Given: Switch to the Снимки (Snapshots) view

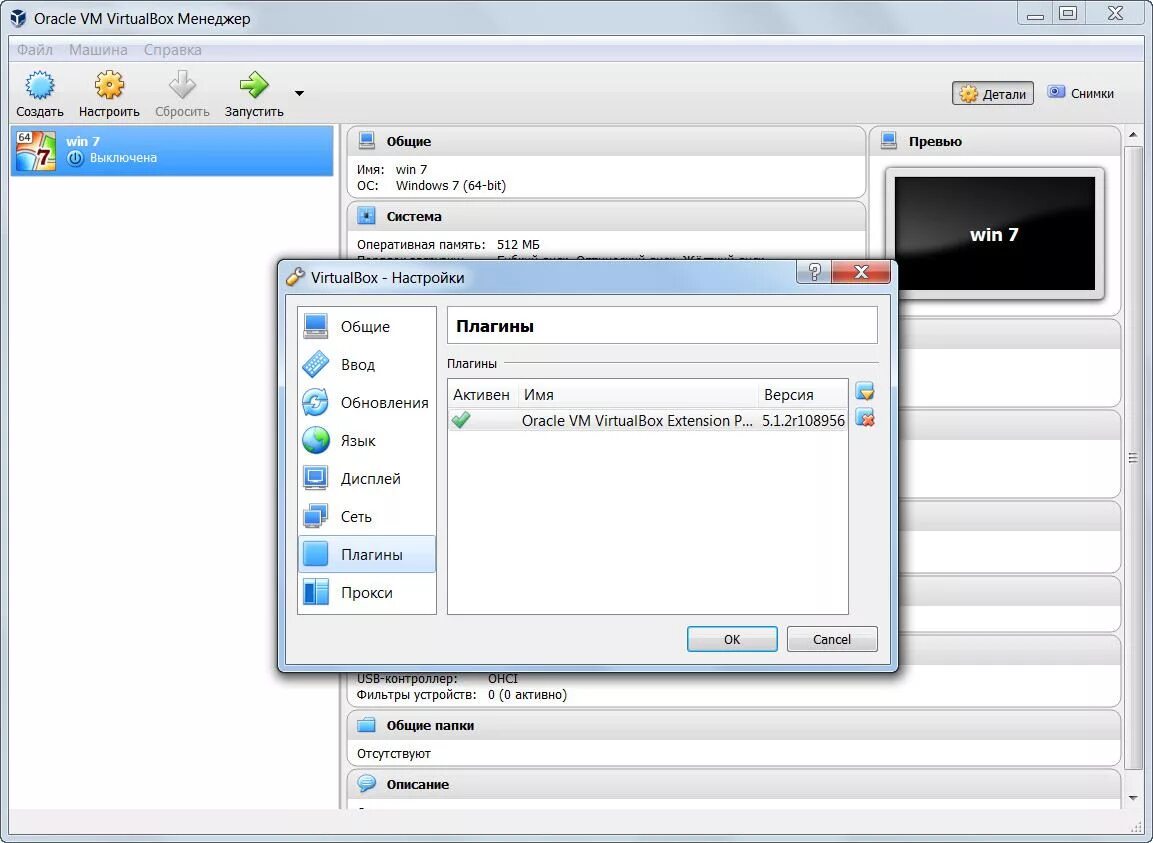Looking at the screenshot, I should [1080, 93].
